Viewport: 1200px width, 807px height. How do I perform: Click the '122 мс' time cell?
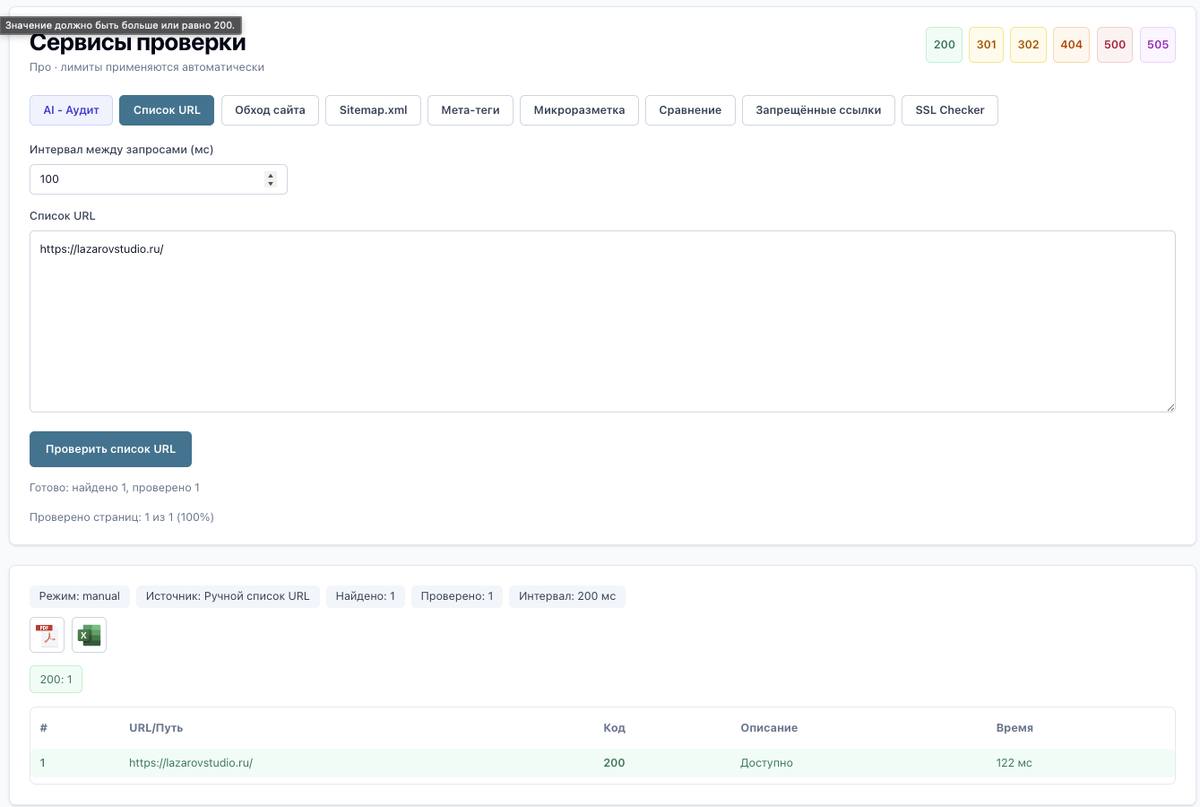[1014, 763]
